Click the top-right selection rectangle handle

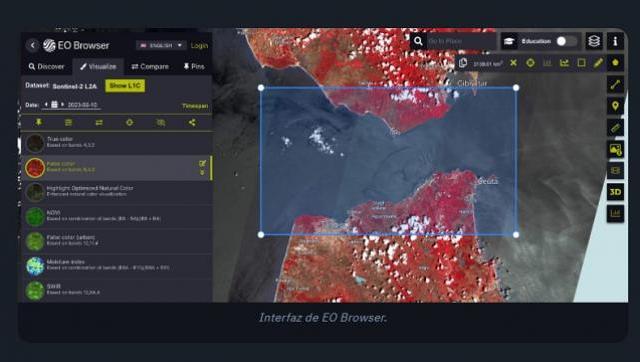click(x=516, y=87)
